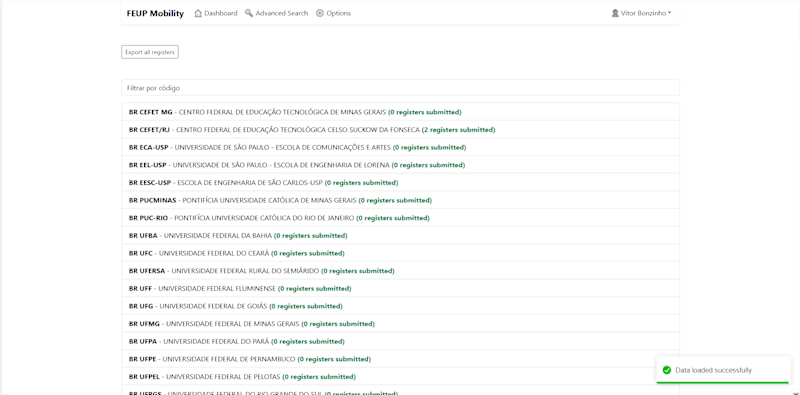Viewport: 800px width, 395px height.
Task: Open BR CEFET/RJ with 2 registers
Action: click(x=401, y=130)
